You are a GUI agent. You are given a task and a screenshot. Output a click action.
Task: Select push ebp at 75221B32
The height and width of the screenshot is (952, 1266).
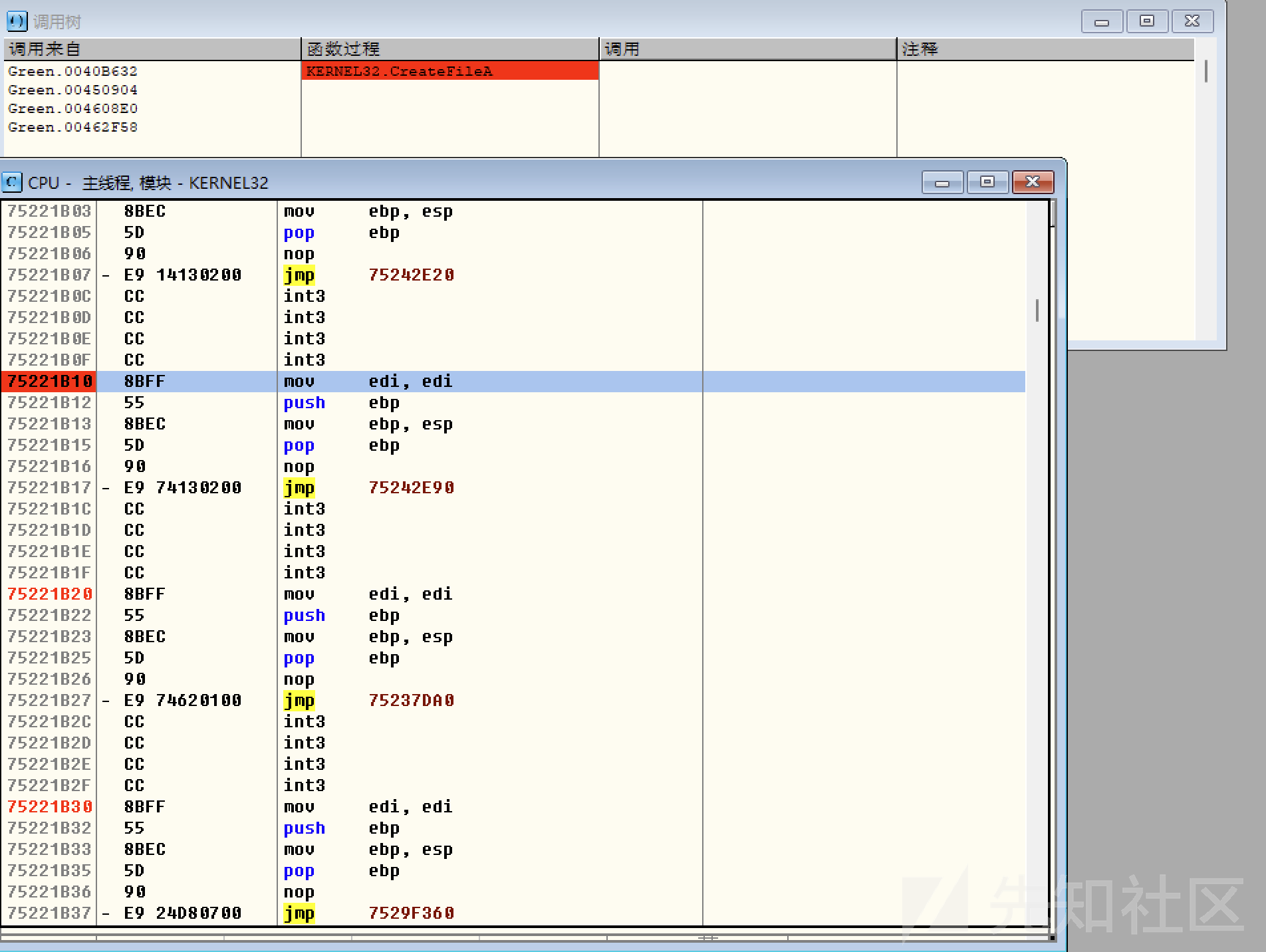pos(342,828)
